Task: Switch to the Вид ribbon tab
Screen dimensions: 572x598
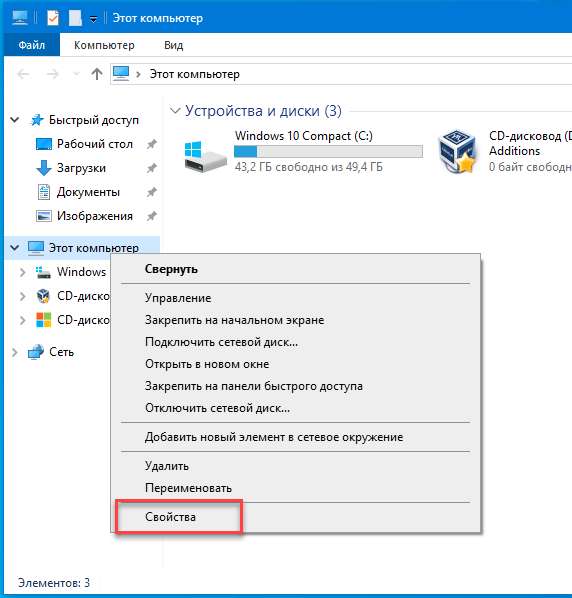Action: tap(174, 45)
